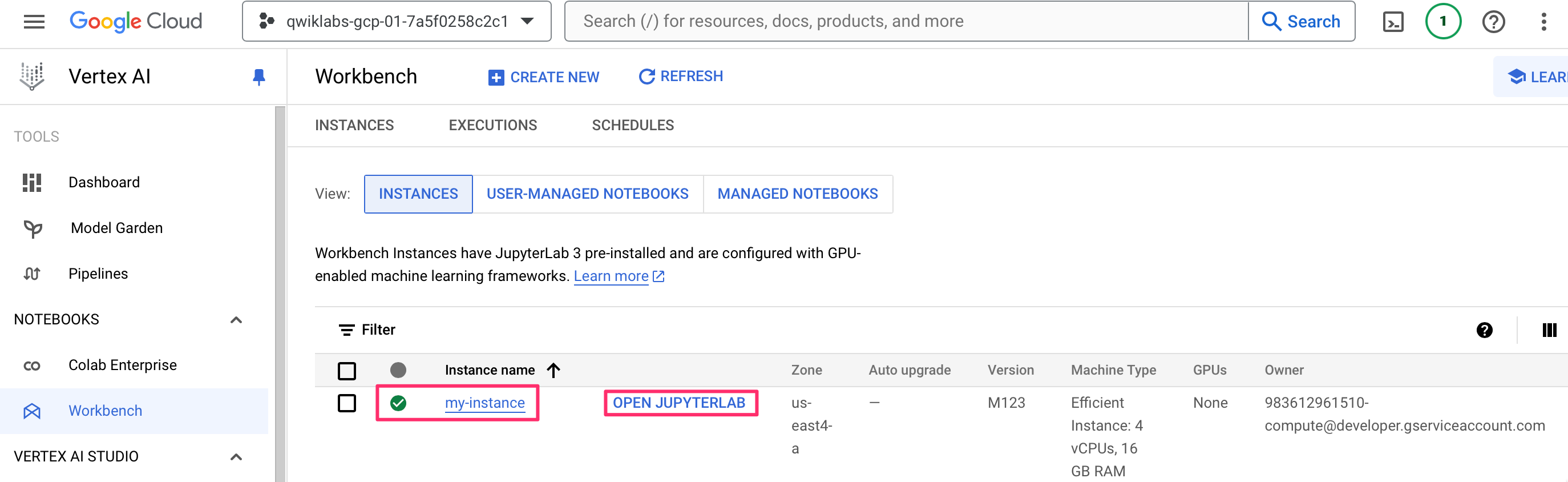Collapse the NOTEBOOKS section chevron
Image resolution: width=1568 pixels, height=482 pixels.
point(236,320)
